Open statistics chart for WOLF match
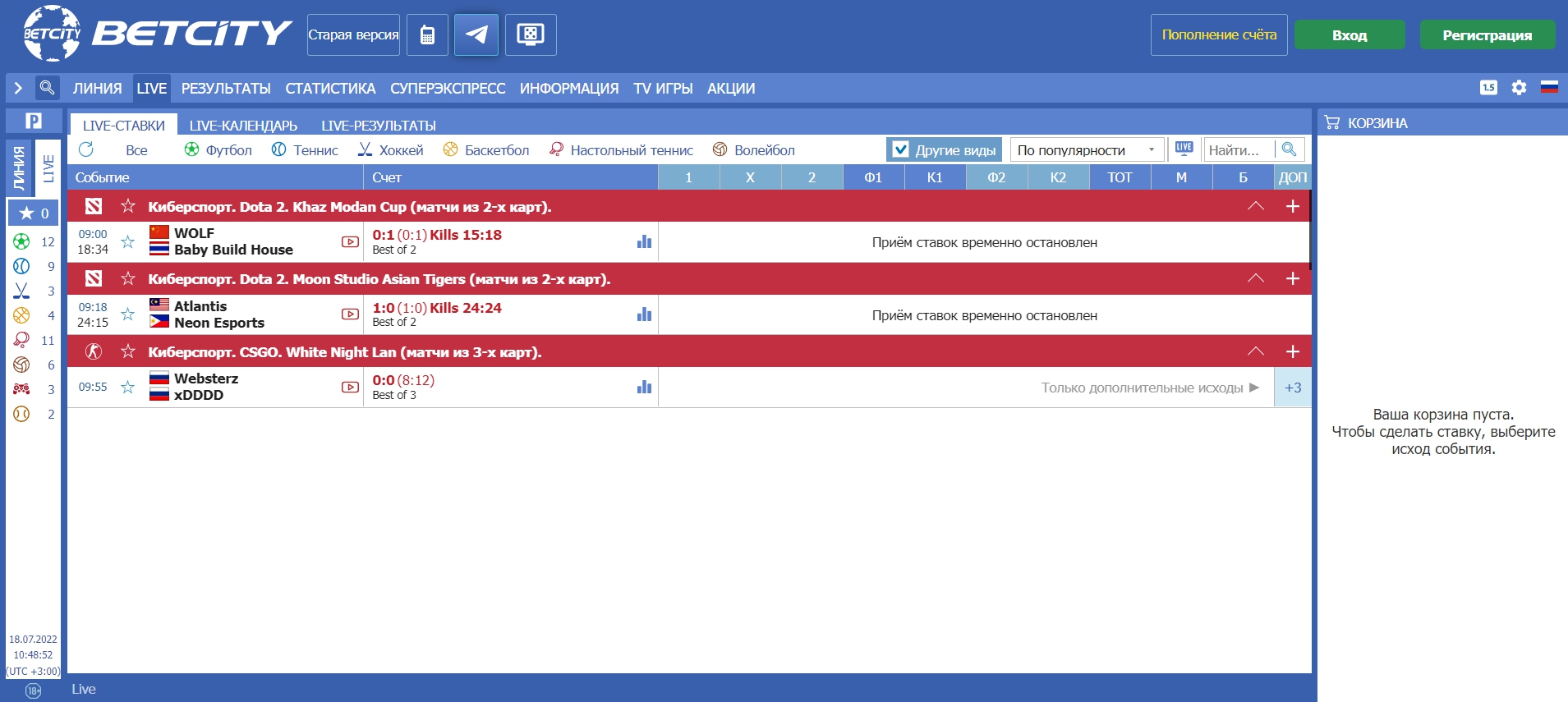 [644, 242]
